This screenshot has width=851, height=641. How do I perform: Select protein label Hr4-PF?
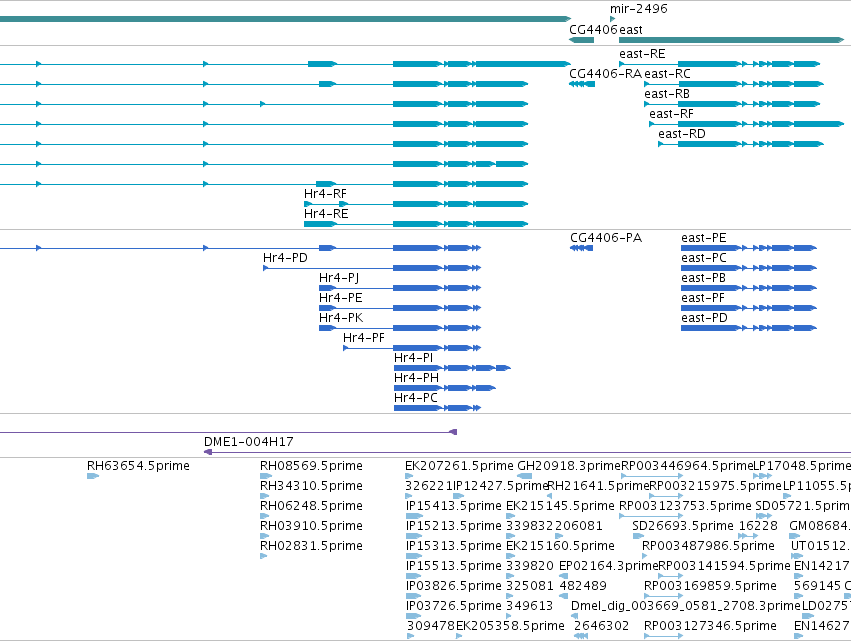(364, 338)
